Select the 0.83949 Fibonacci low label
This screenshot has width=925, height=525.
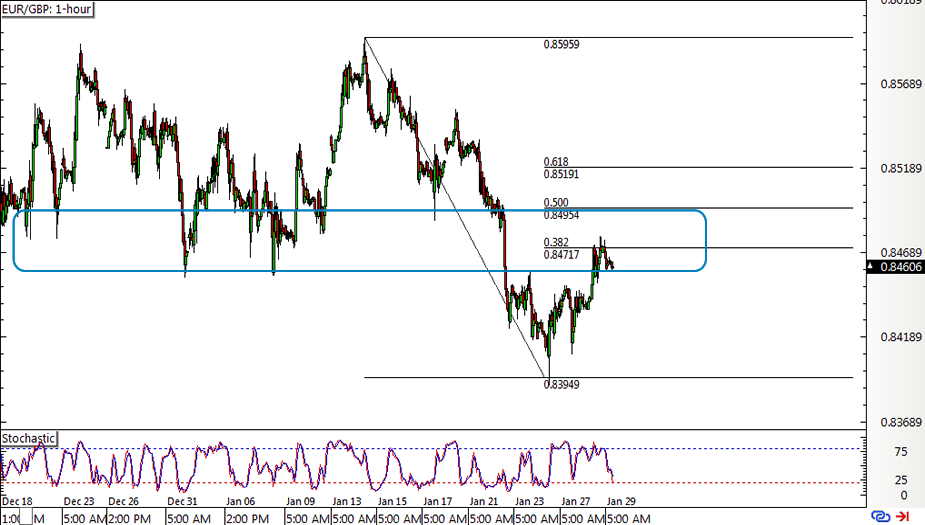[x=561, y=385]
